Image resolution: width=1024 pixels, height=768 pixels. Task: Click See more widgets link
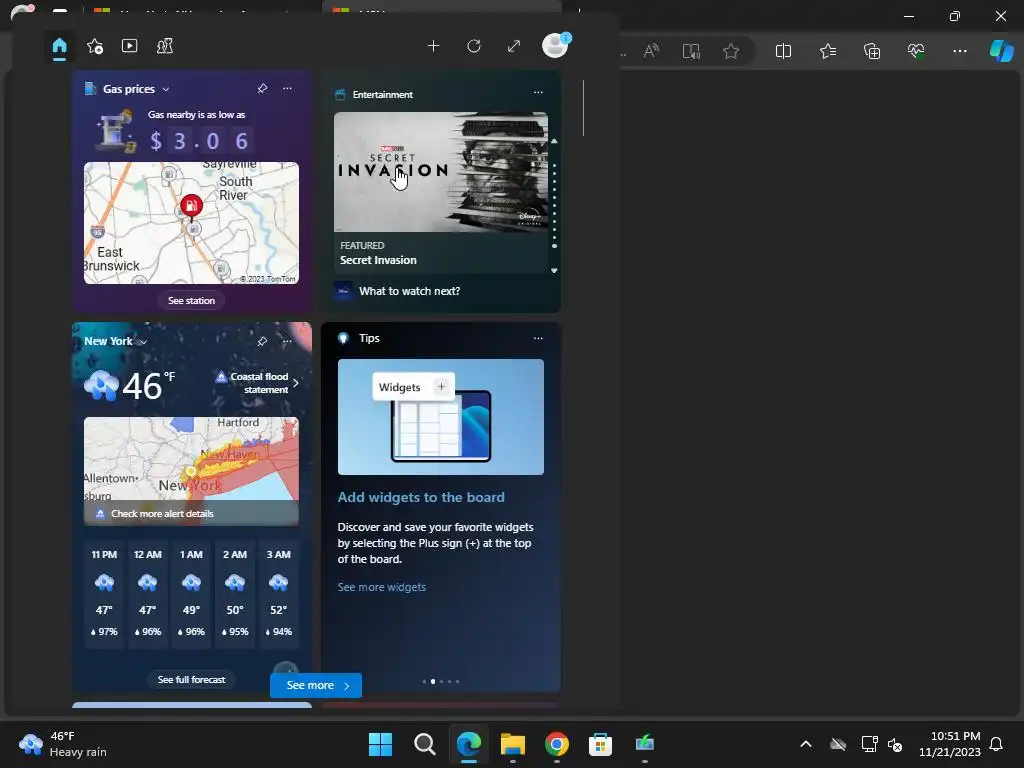381,587
